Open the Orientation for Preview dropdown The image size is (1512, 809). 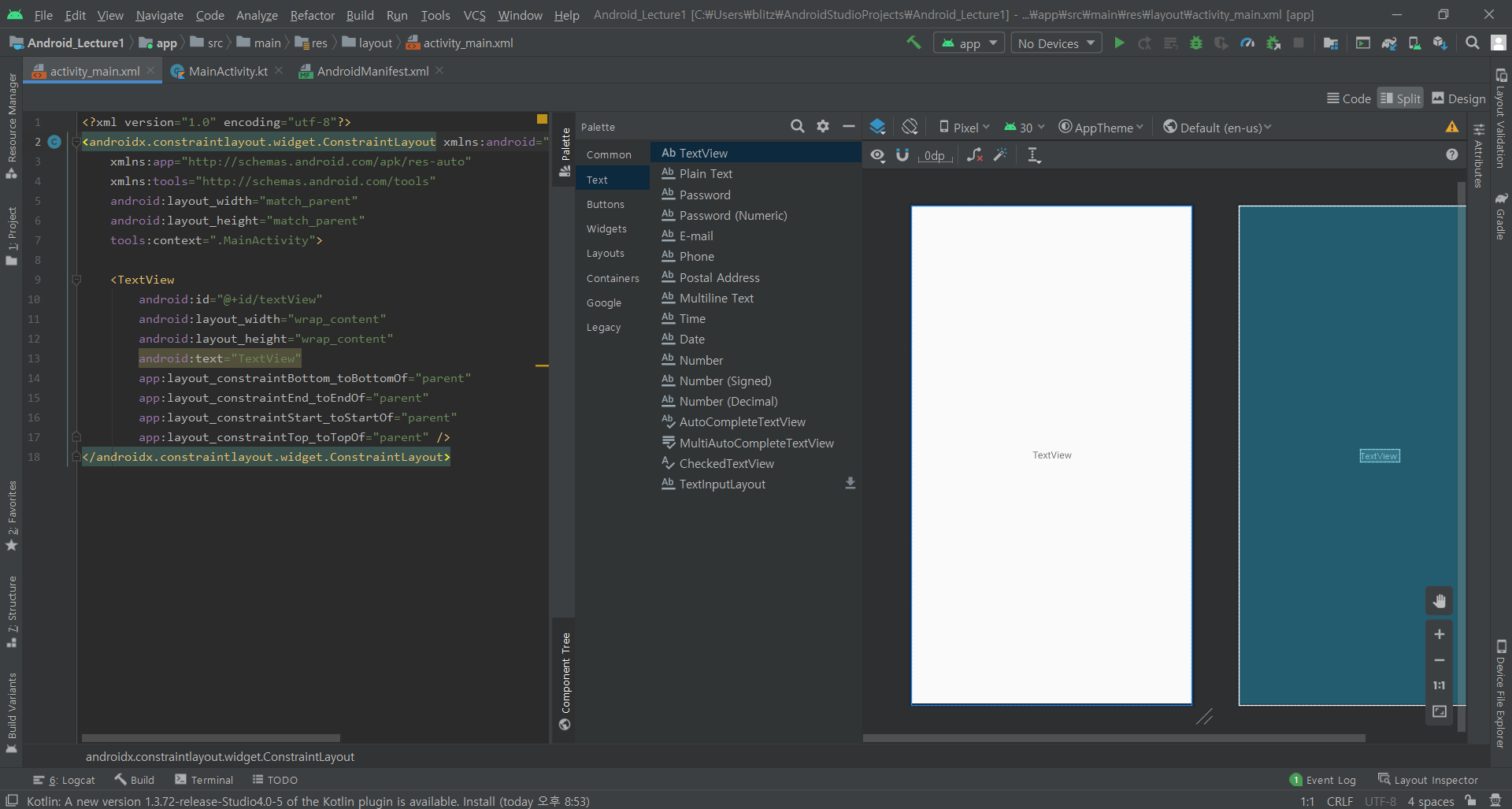click(910, 127)
